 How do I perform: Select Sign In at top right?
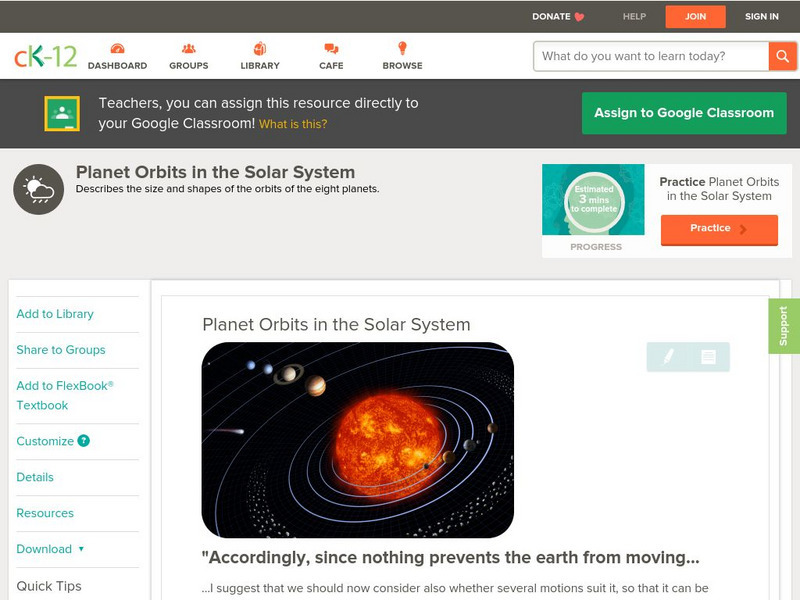(762, 16)
